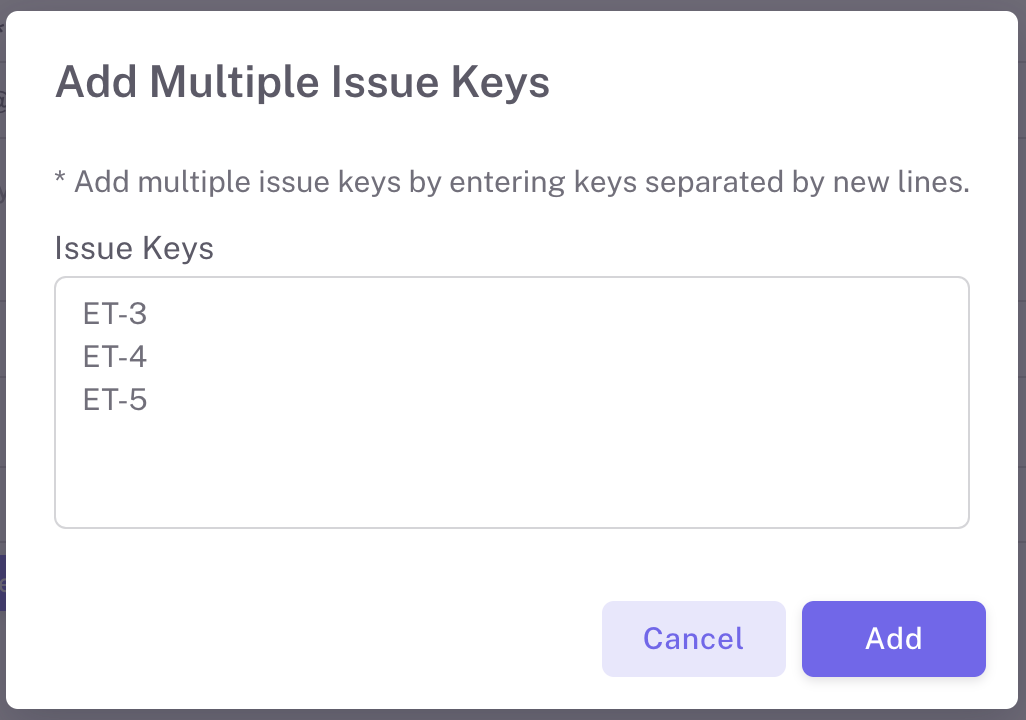The height and width of the screenshot is (720, 1026).
Task: Cancel adding multiple issue keys
Action: 693,639
